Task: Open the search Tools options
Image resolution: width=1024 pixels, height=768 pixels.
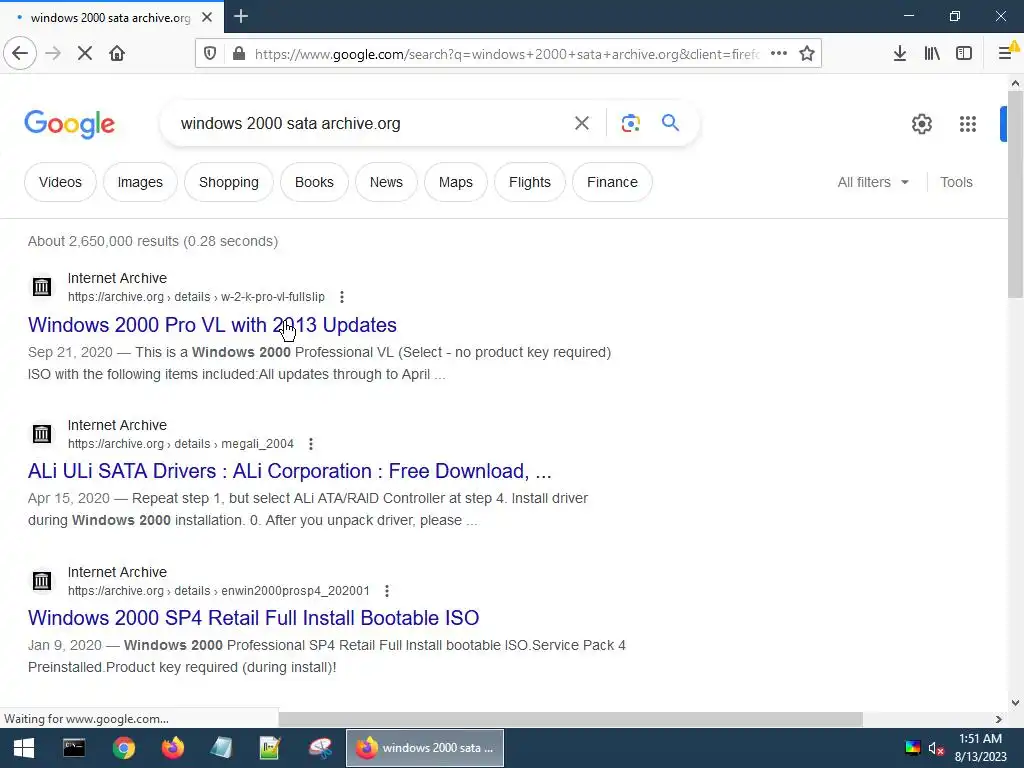Action: coord(956,182)
